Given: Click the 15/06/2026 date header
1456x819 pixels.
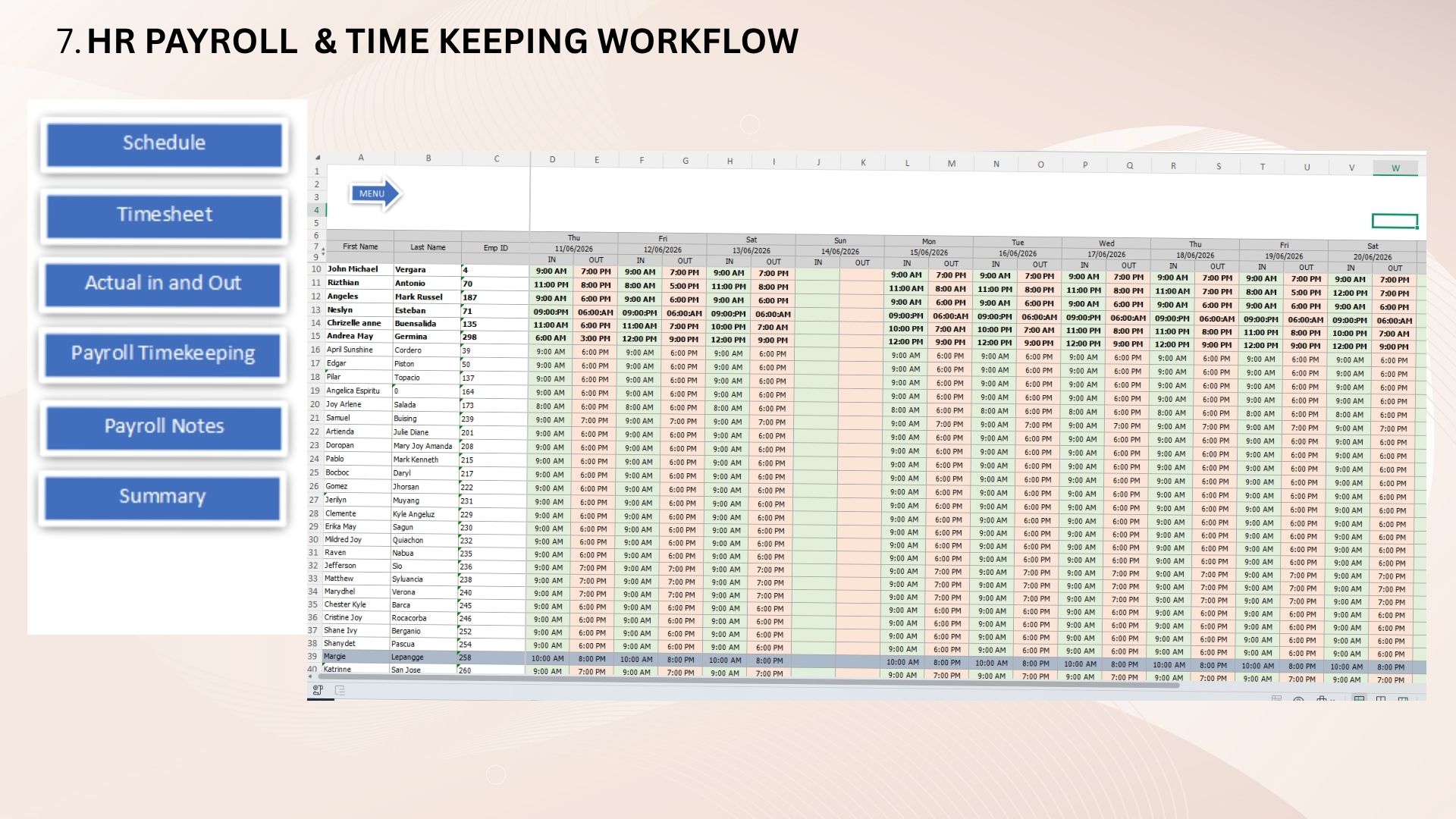Looking at the screenshot, I should point(929,253).
